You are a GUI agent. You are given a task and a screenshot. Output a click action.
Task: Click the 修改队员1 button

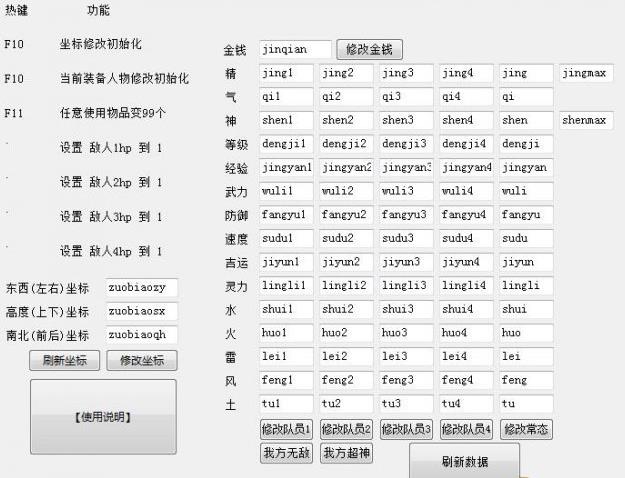tap(286, 429)
